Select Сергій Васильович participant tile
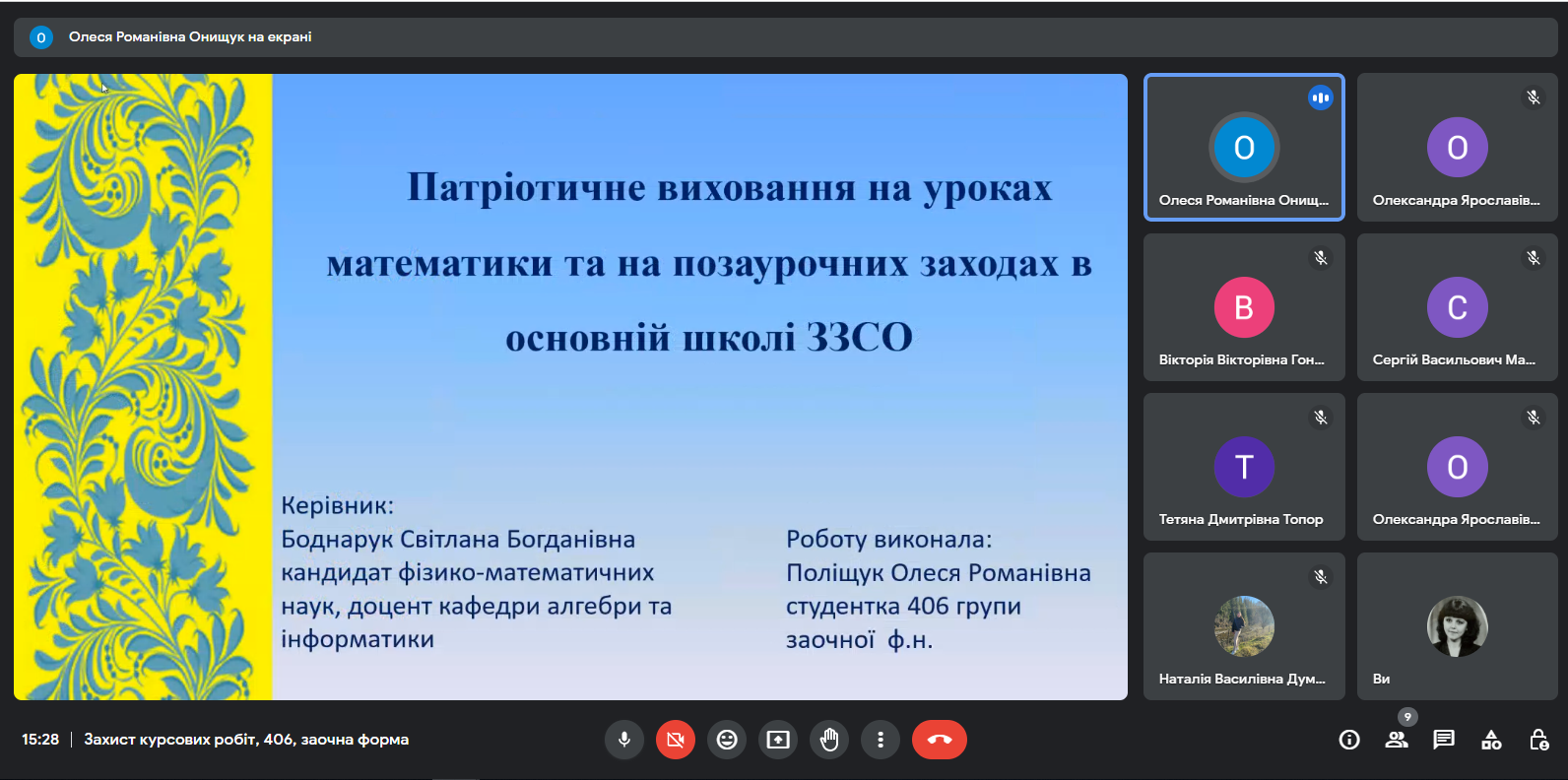The image size is (1568, 780). (1458, 307)
